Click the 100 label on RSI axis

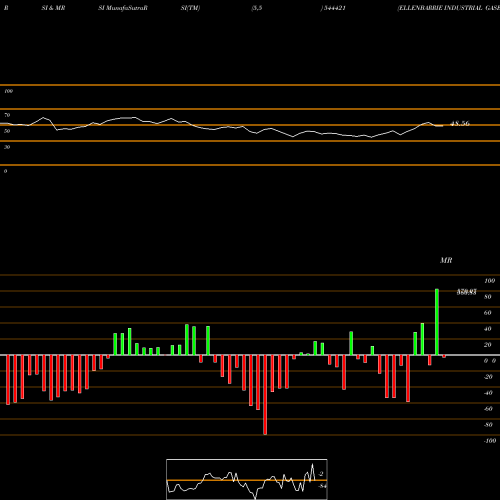pyautogui.click(x=8, y=91)
